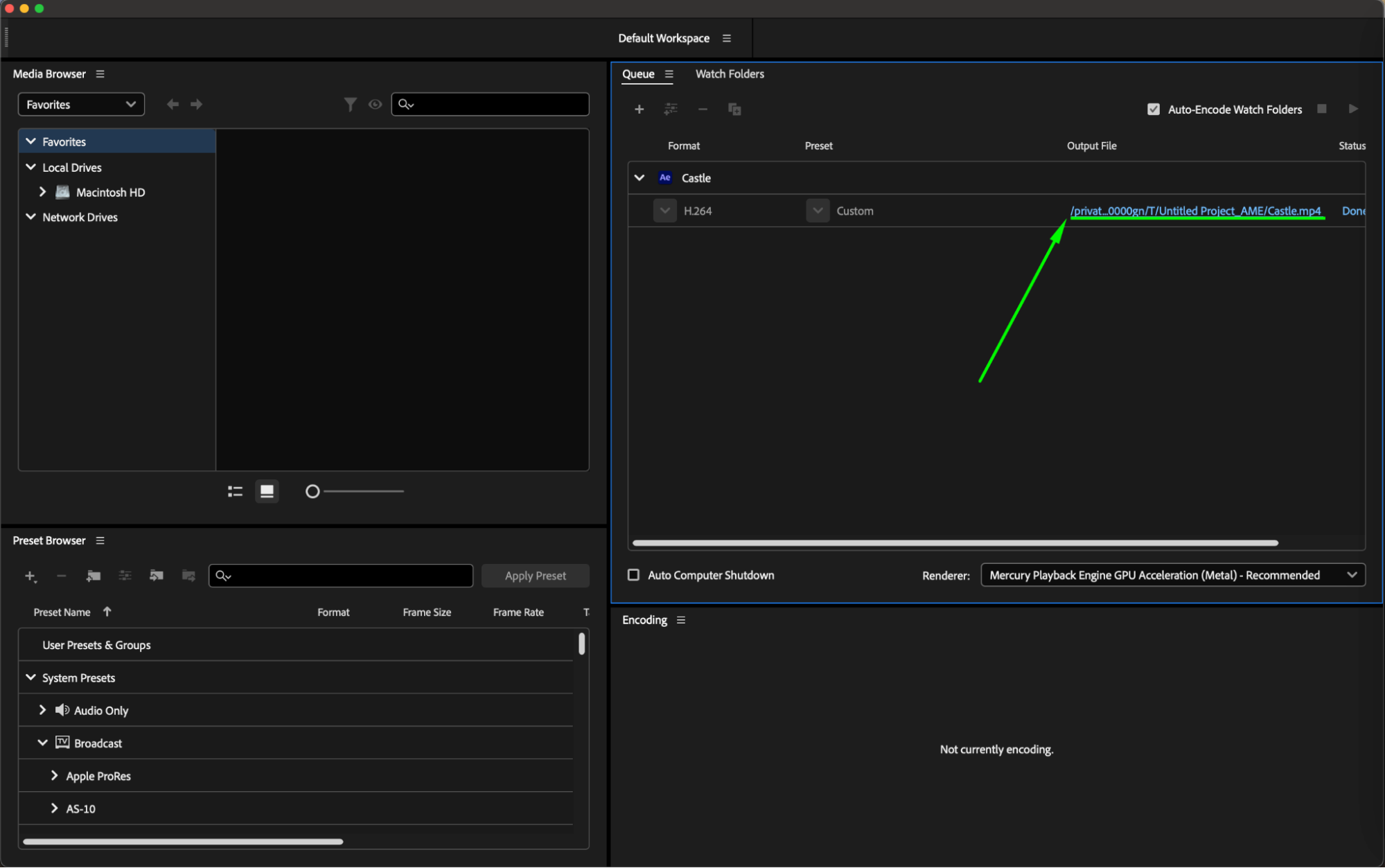Click Create New Preset Group folder icon
The height and width of the screenshot is (868, 1385).
click(x=94, y=576)
